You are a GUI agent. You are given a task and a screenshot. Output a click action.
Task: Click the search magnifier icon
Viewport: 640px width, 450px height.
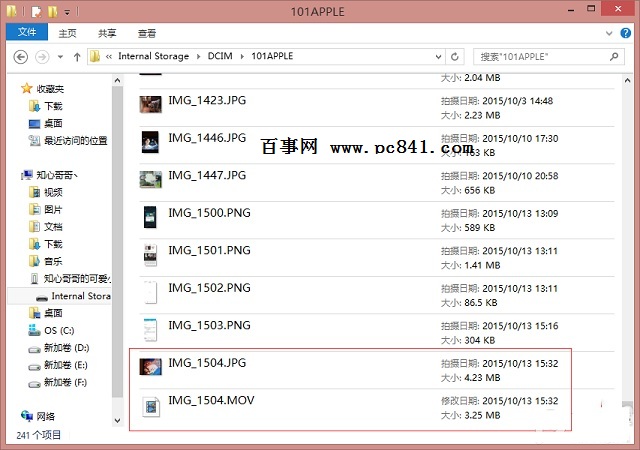[x=614, y=56]
